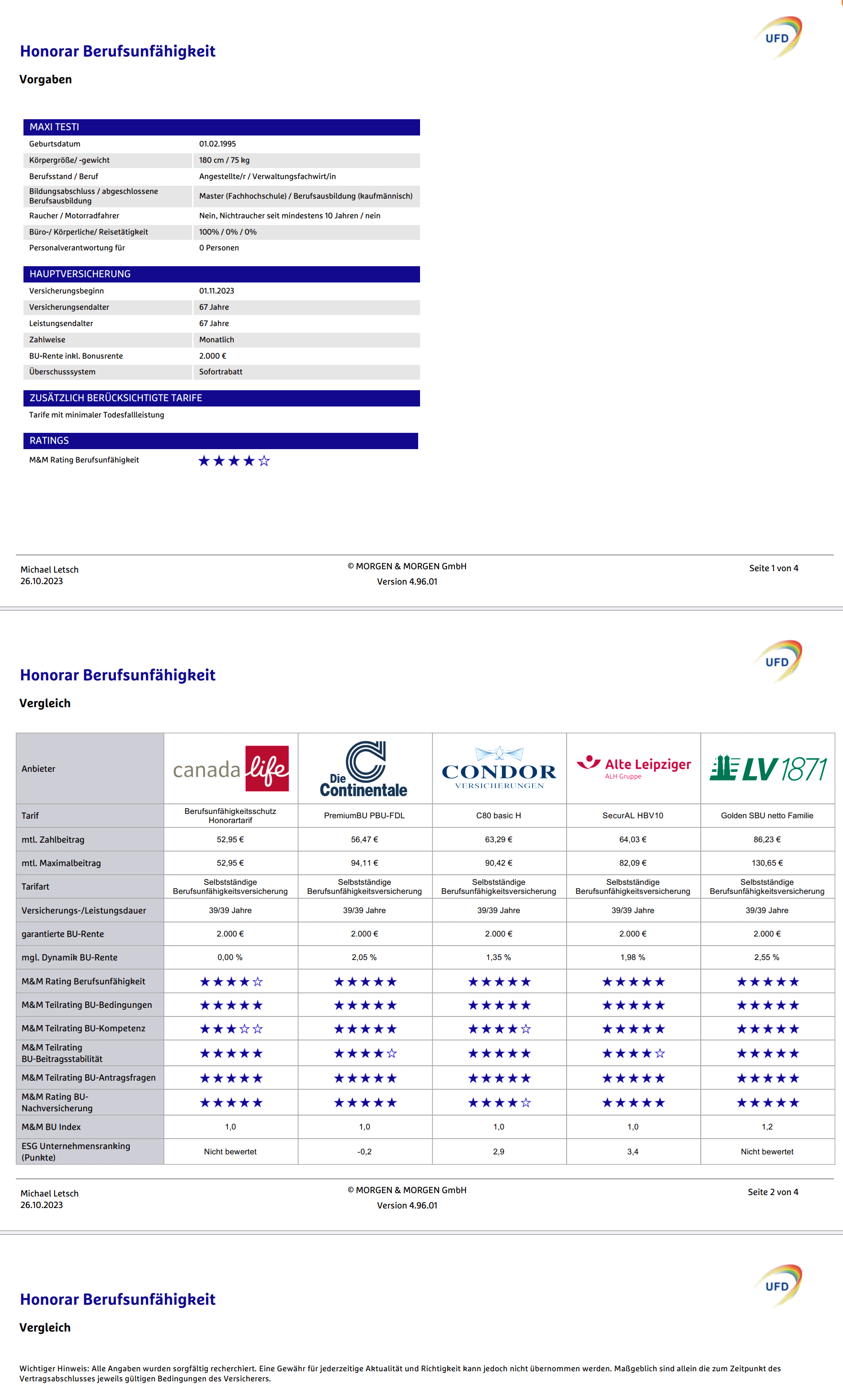Click the RATINGS section header
The height and width of the screenshot is (1400, 843).
(x=220, y=440)
